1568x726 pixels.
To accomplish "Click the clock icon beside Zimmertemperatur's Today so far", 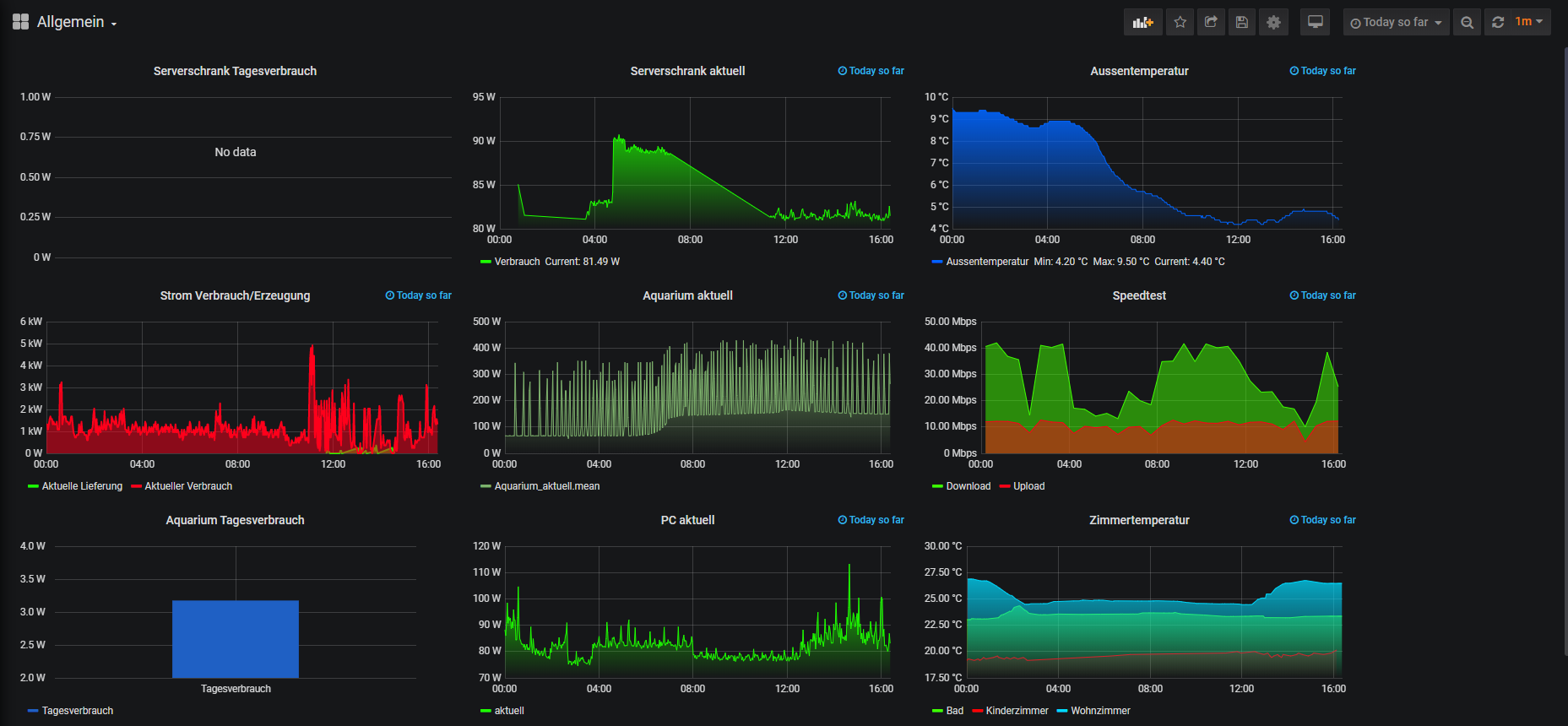I will (x=1294, y=520).
